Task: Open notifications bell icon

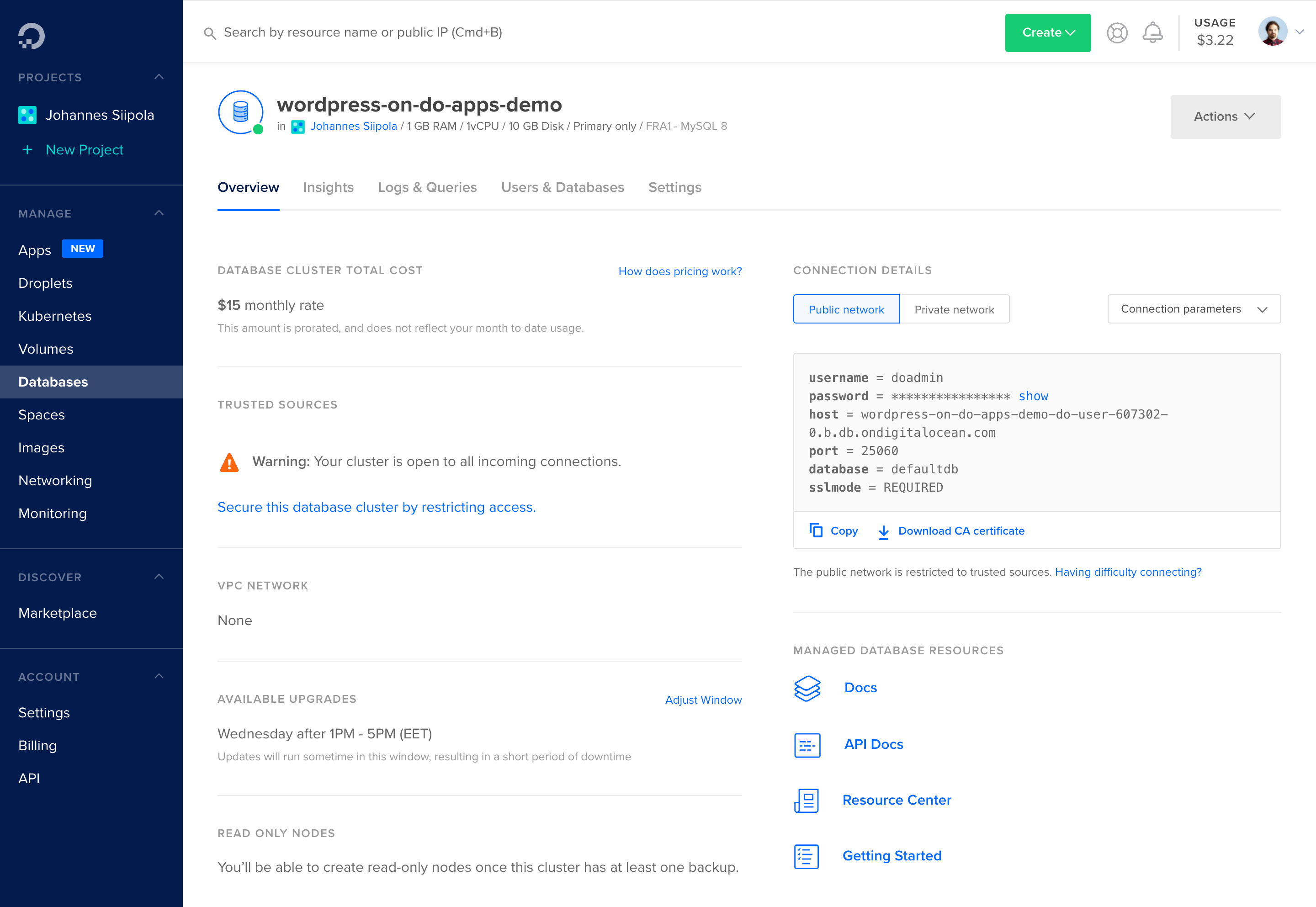Action: 1152,32
